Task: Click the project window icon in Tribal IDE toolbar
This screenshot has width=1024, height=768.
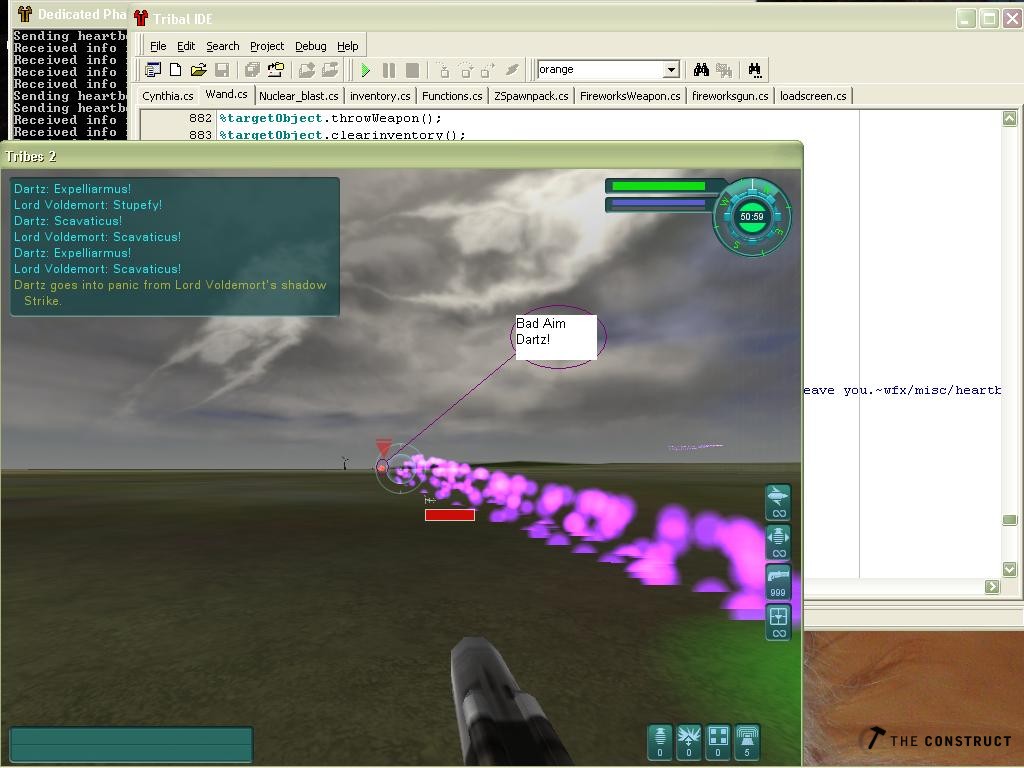Action: [x=153, y=70]
